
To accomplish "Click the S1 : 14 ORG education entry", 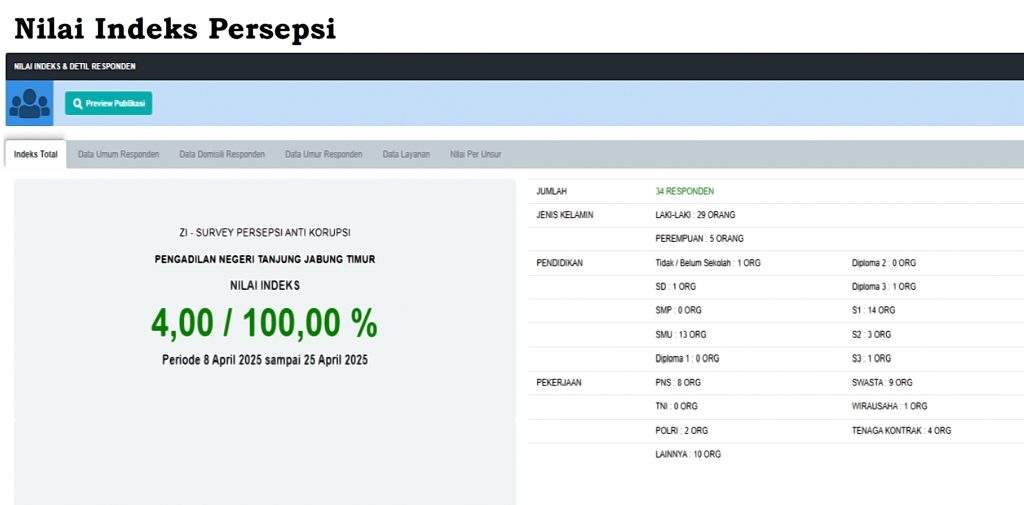I will point(873,311).
